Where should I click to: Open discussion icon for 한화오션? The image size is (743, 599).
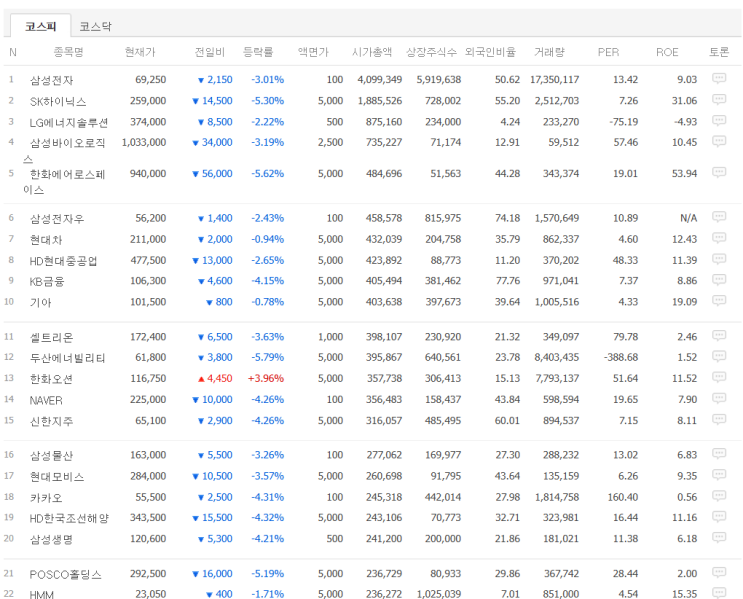coord(719,377)
